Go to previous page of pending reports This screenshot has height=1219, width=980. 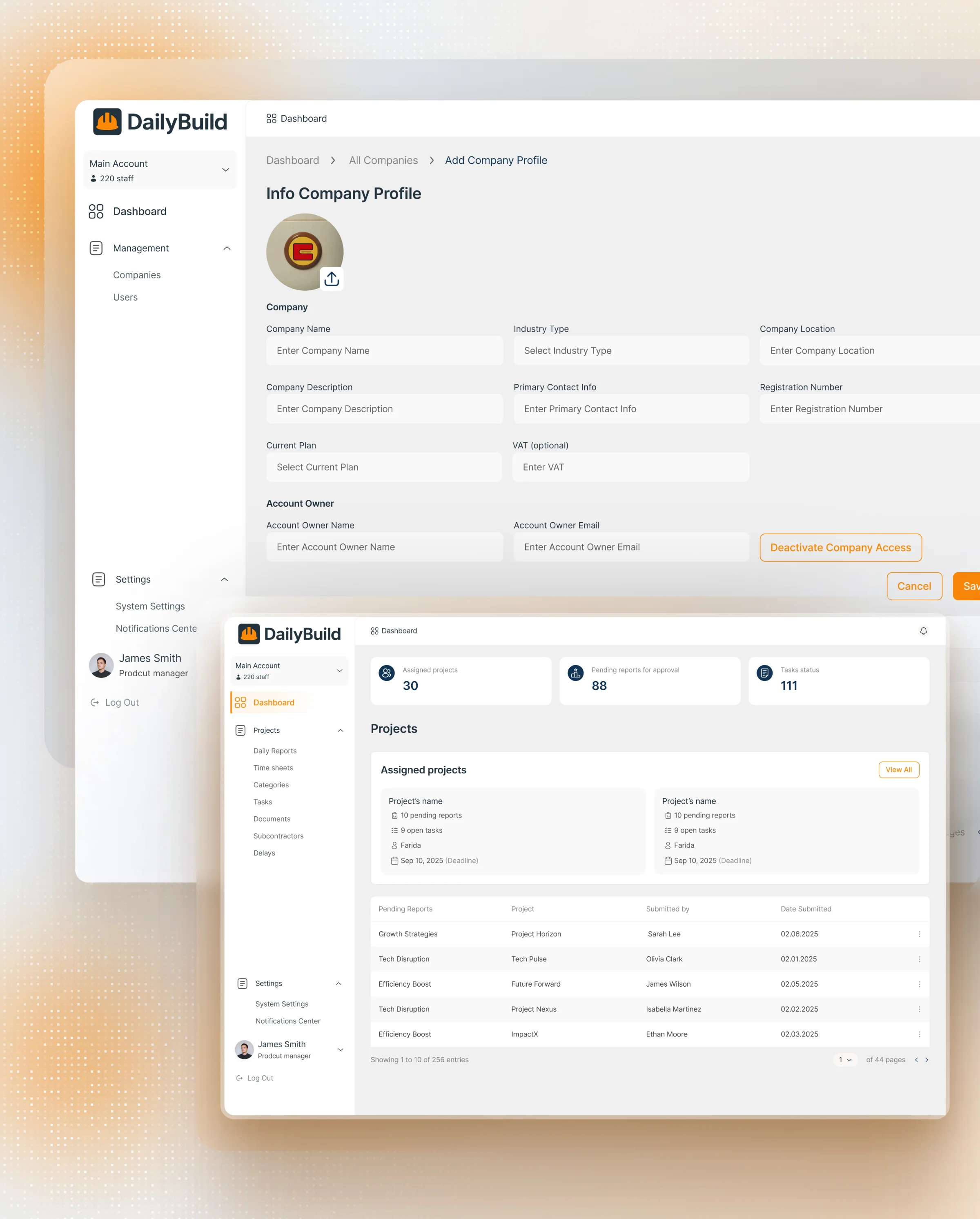click(x=916, y=1060)
